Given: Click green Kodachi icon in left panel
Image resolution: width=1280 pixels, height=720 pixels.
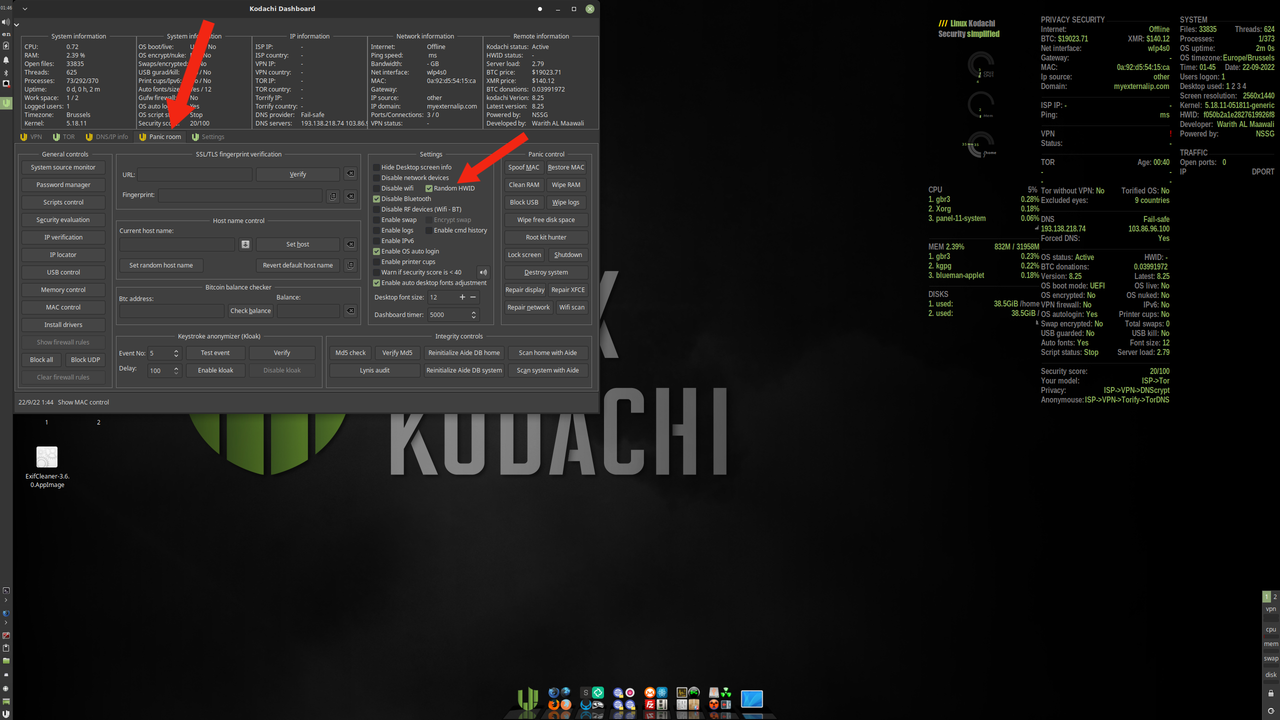Looking at the screenshot, I should (6, 102).
